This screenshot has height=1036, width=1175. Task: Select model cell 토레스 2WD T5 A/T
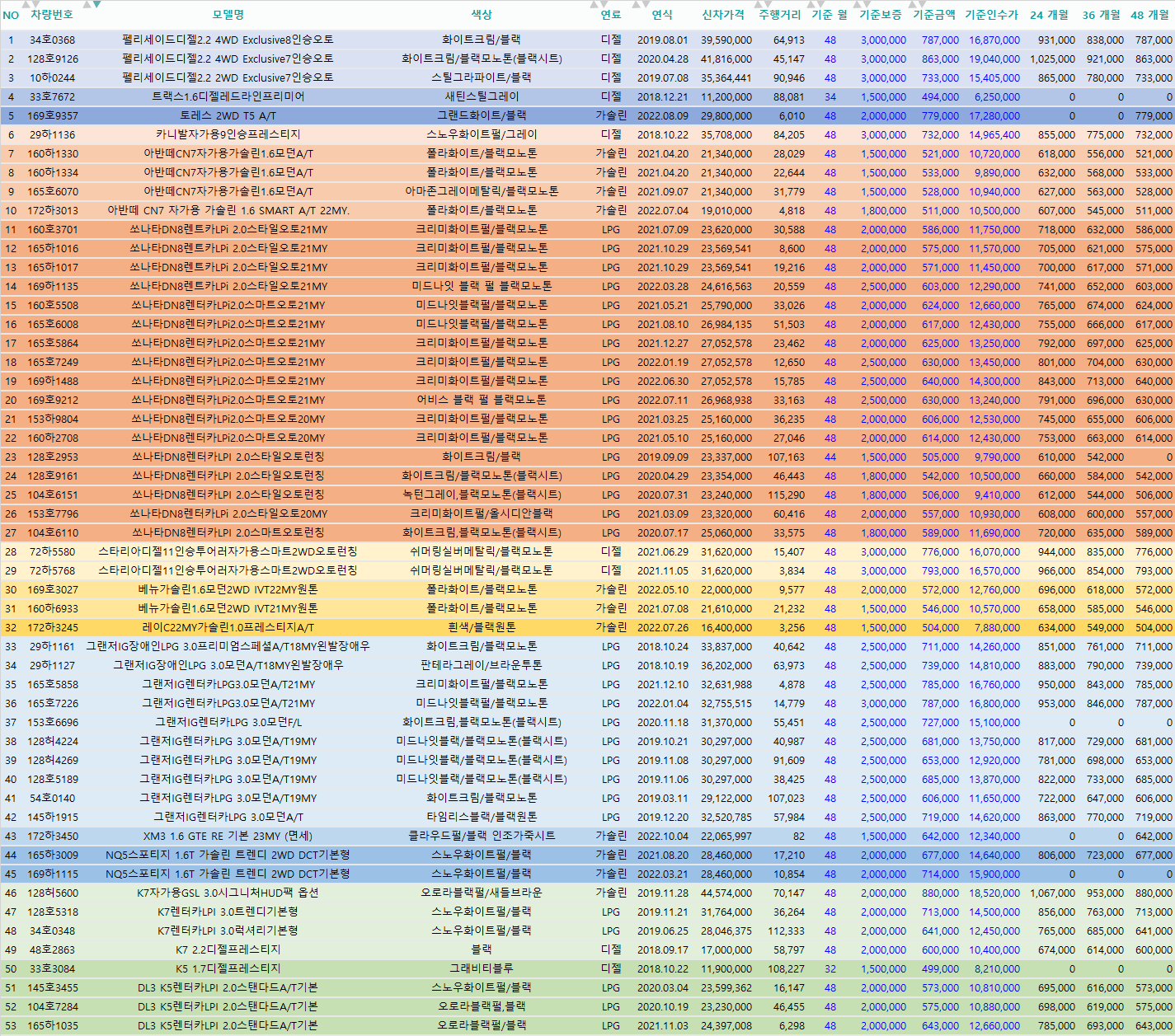point(228,115)
